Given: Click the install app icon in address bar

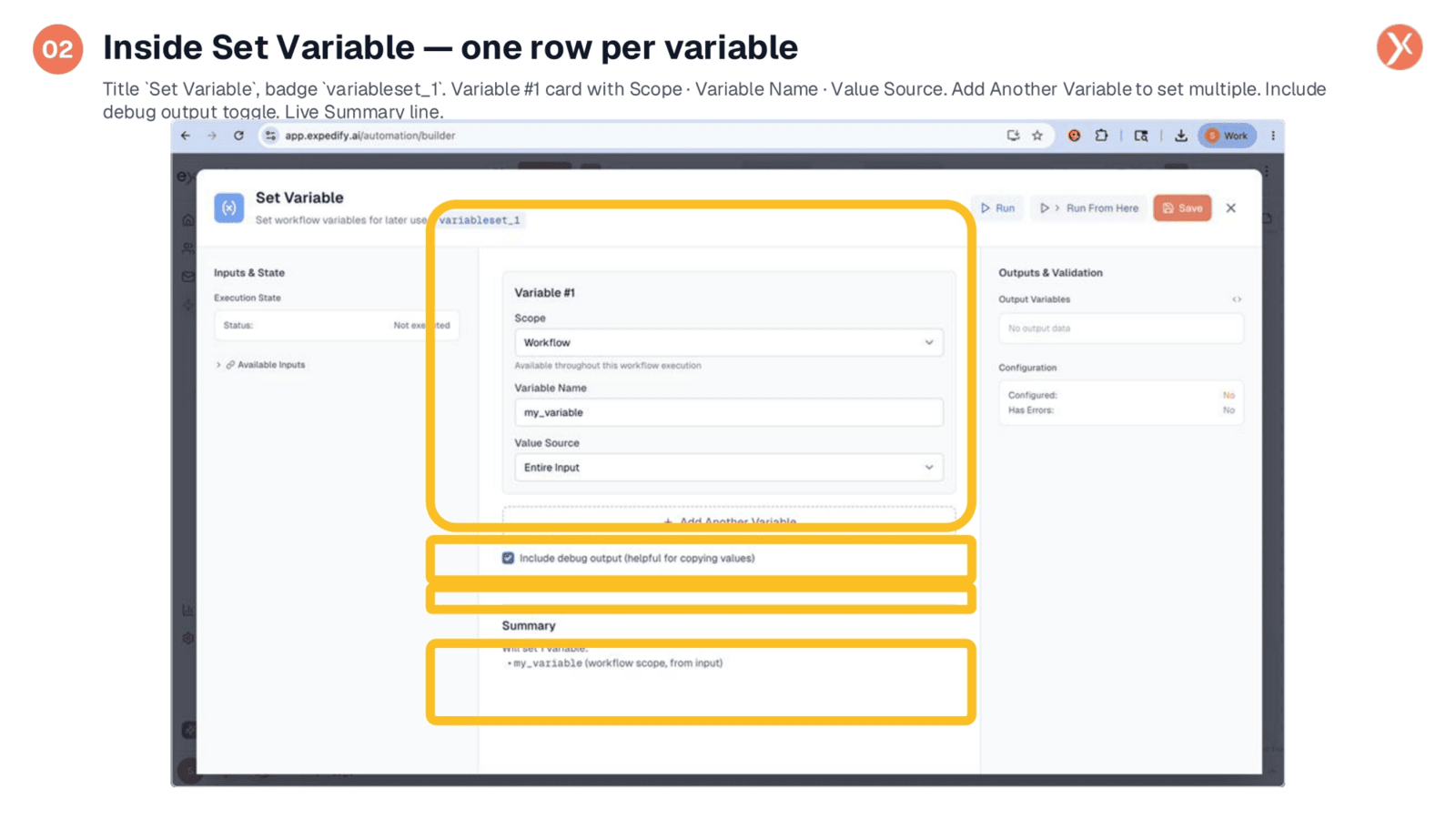Looking at the screenshot, I should [x=1013, y=136].
